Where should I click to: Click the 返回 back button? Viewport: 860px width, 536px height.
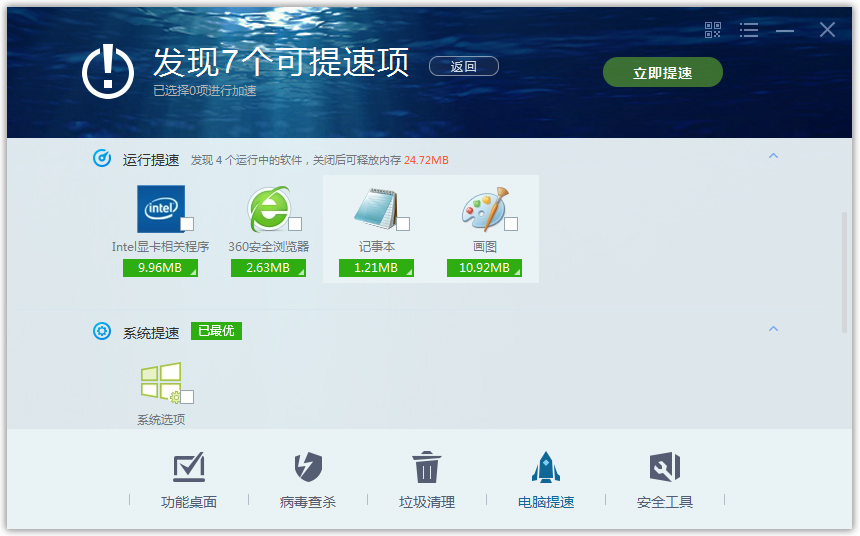coord(464,67)
